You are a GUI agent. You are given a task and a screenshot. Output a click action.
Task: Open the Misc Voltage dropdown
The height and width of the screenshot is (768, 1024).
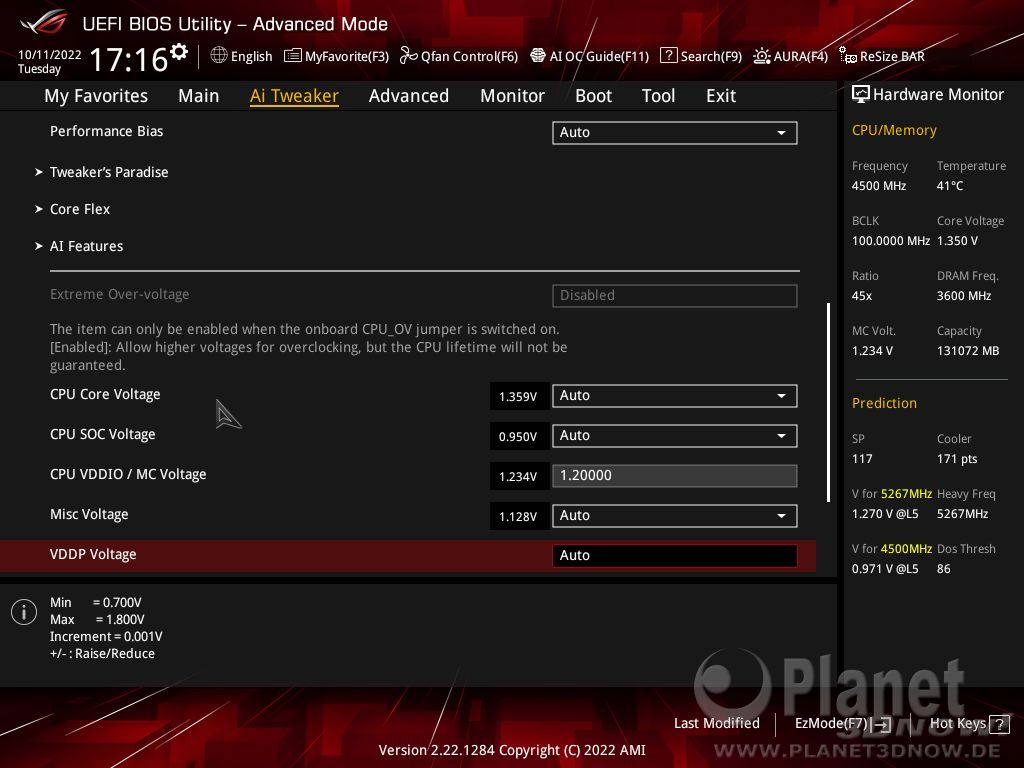[675, 515]
